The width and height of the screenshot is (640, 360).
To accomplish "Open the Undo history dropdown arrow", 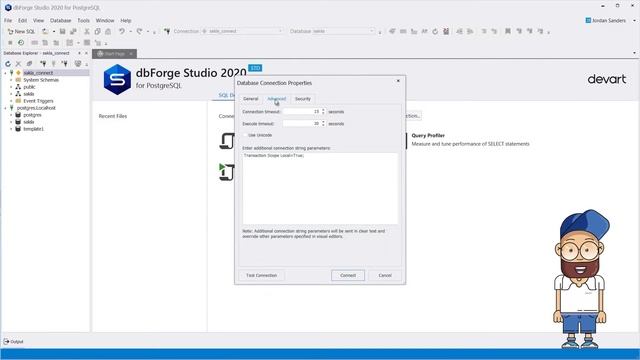I will point(131,31).
